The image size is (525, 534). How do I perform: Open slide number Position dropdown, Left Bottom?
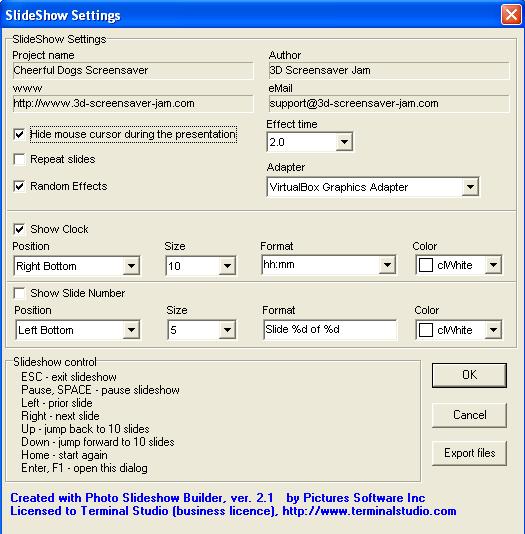tap(131, 330)
